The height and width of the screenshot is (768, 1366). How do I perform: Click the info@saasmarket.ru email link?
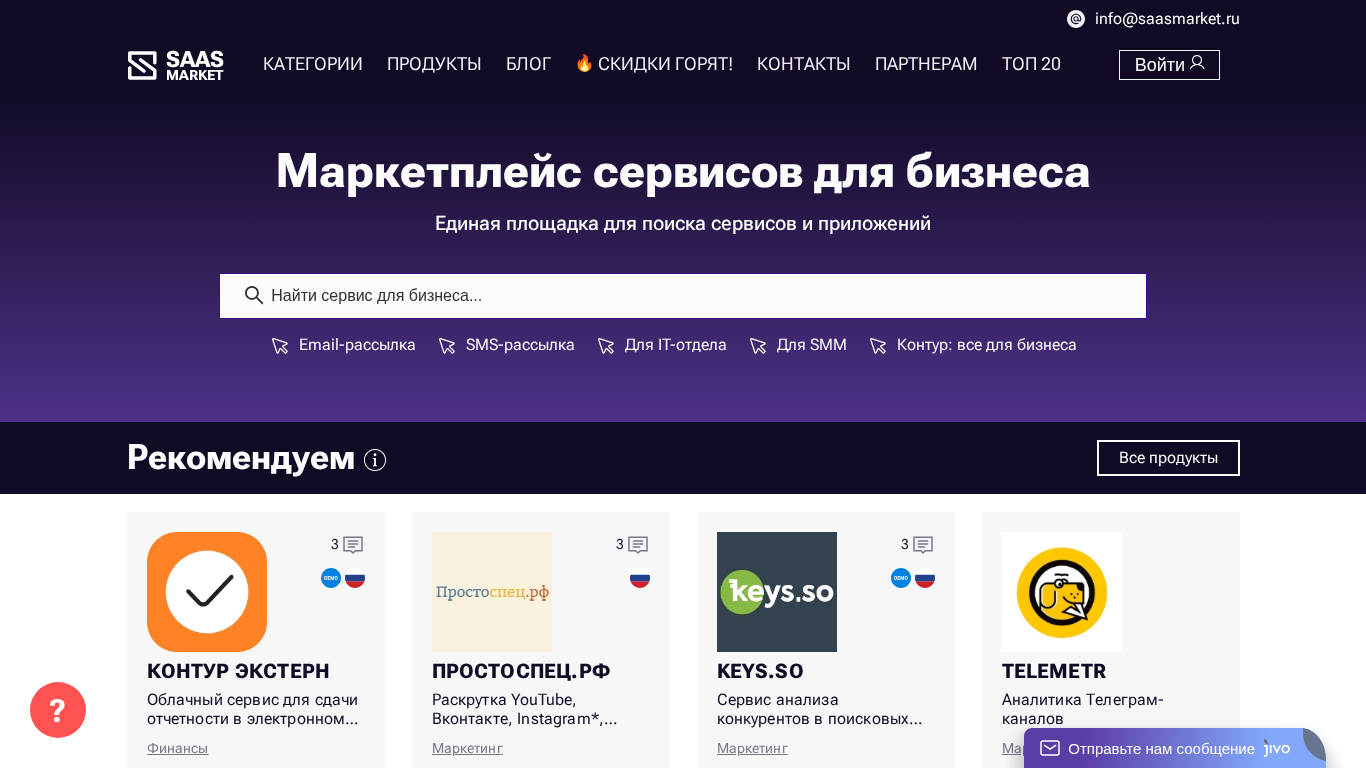[x=1167, y=19]
